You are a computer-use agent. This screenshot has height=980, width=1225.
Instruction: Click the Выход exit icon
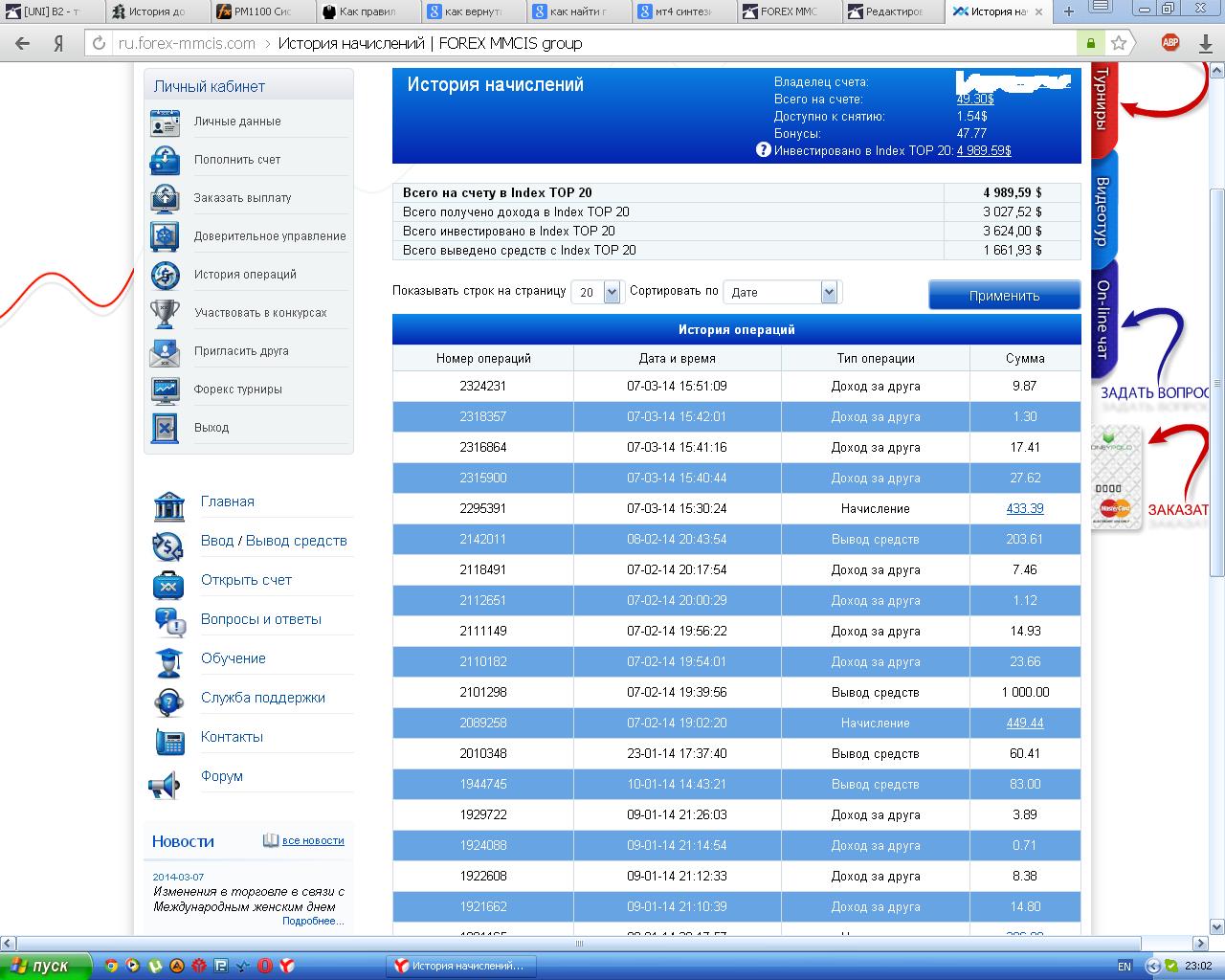click(165, 429)
